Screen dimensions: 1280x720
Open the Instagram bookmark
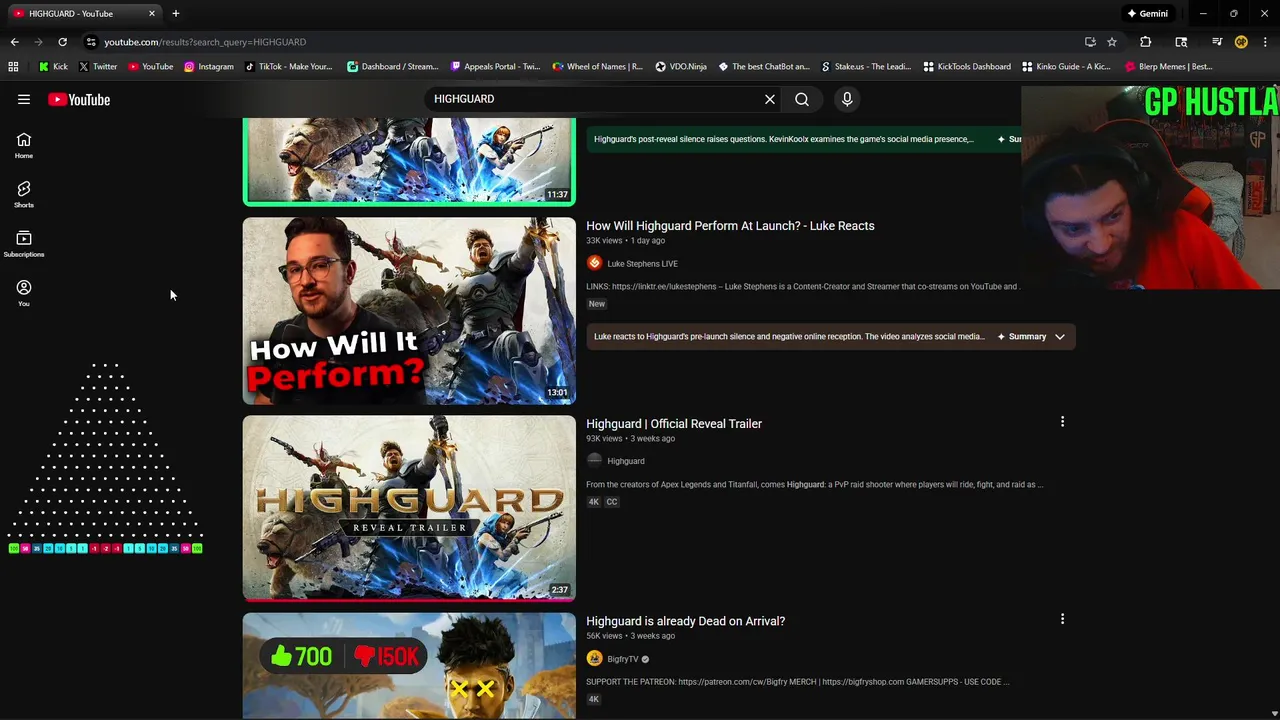pos(209,67)
